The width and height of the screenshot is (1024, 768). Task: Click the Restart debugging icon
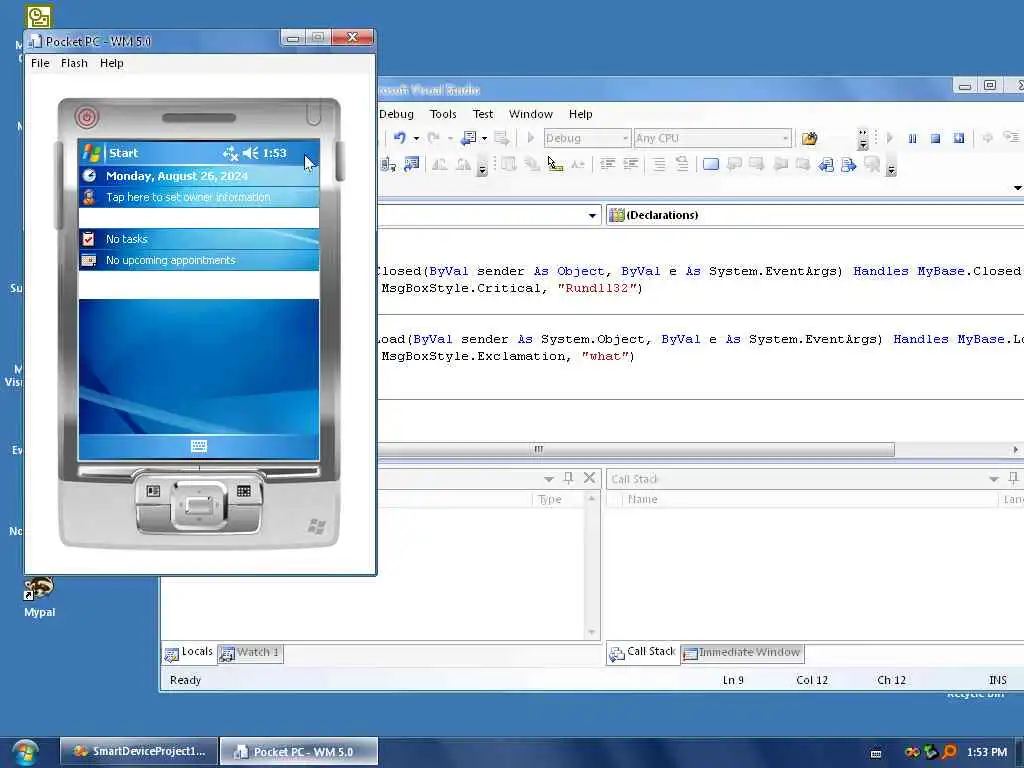pos(959,138)
